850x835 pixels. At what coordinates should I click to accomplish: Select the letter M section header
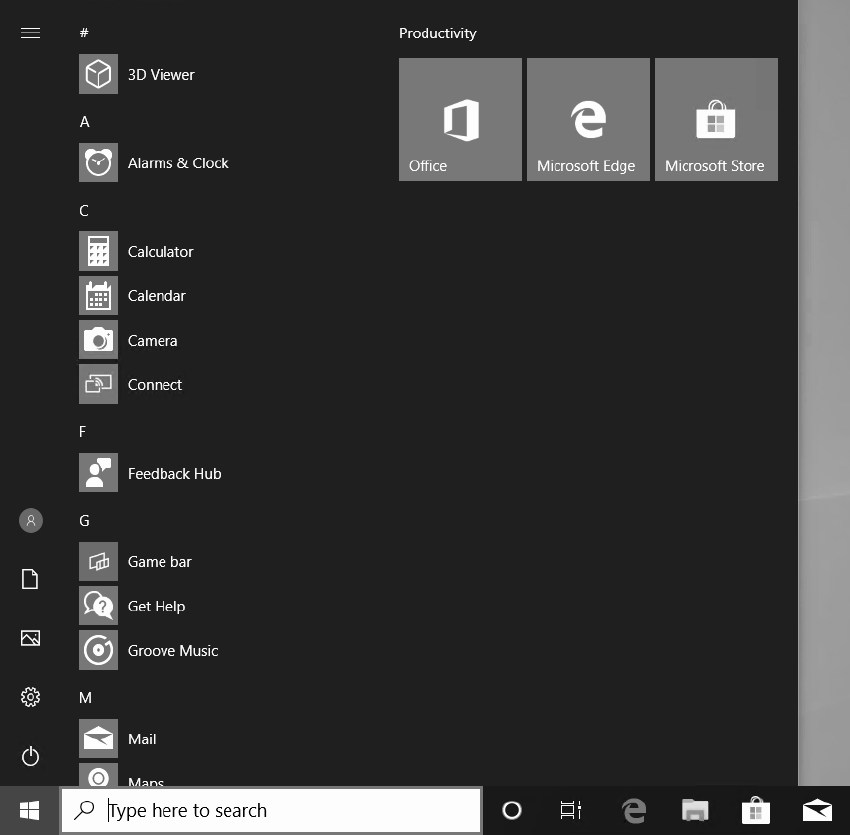pos(84,697)
